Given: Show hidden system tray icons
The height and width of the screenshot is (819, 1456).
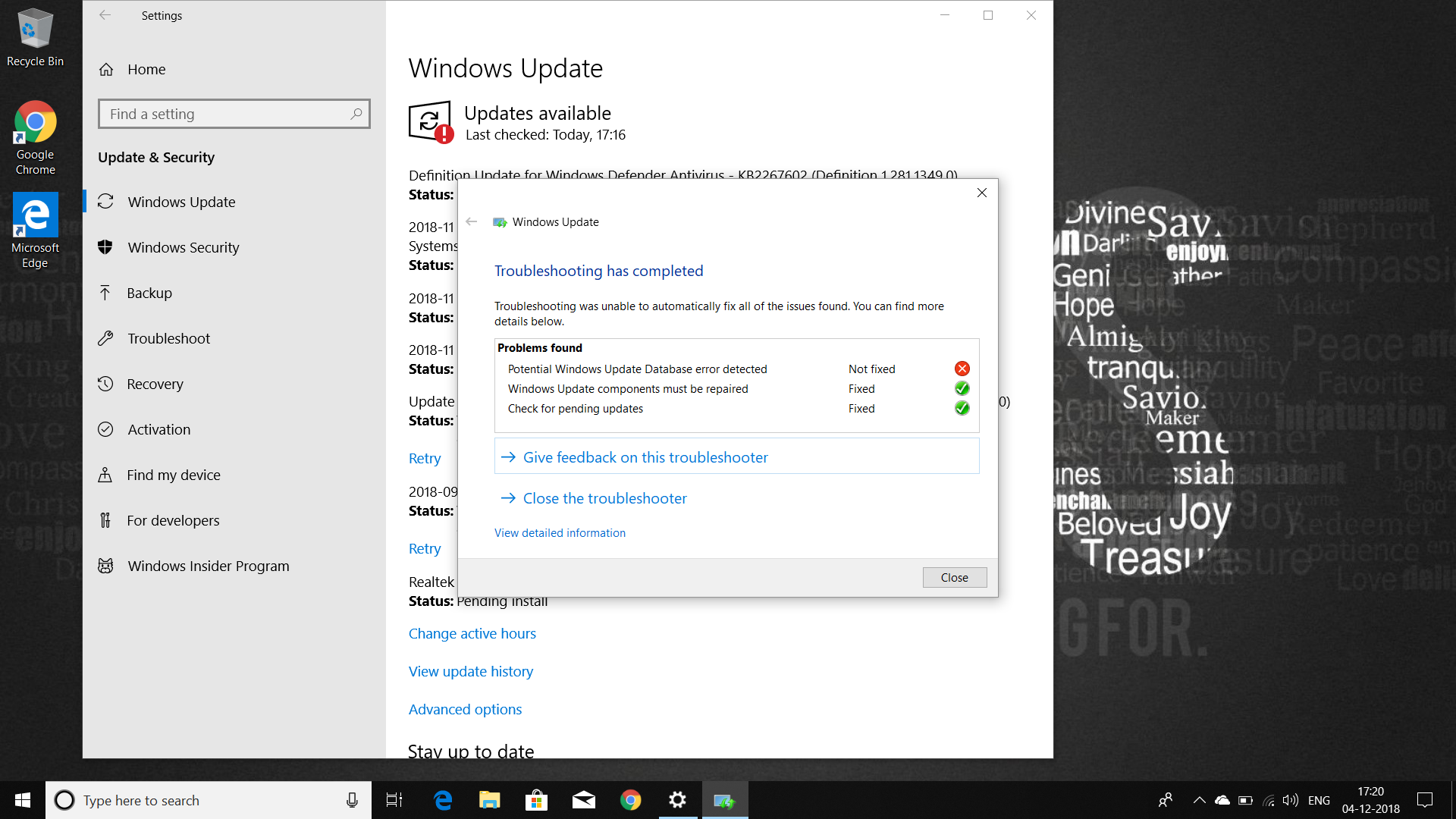Looking at the screenshot, I should [x=1199, y=800].
